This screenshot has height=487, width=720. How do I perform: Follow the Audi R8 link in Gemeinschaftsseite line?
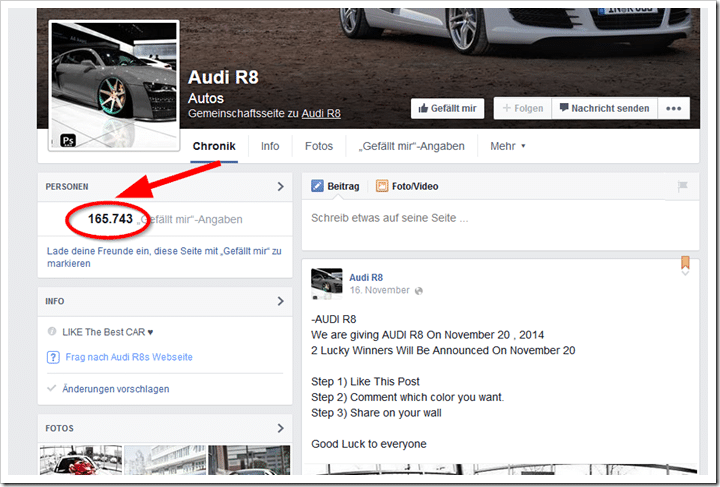[321, 113]
